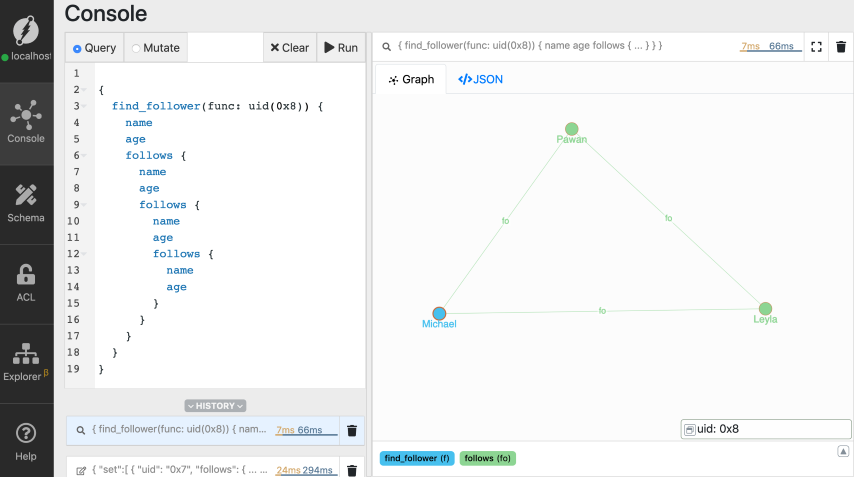Delete the current result with the top trash icon
854x477 pixels.
pyautogui.click(x=841, y=47)
